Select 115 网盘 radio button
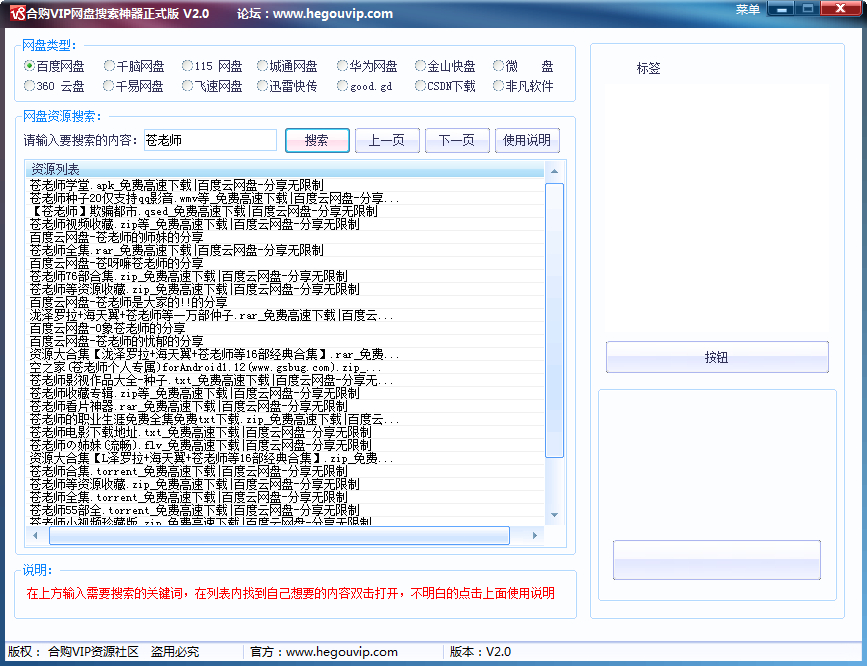Screen dimensions: 867x666 click(x=212, y=66)
